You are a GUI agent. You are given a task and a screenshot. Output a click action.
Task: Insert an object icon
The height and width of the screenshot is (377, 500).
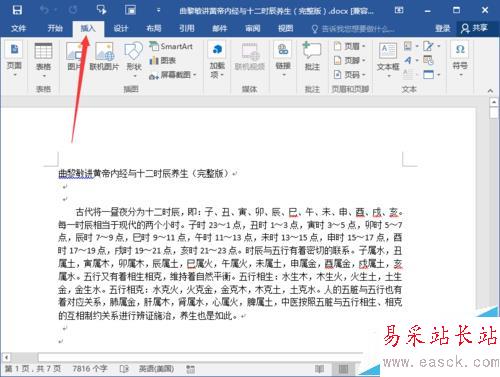(x=431, y=74)
